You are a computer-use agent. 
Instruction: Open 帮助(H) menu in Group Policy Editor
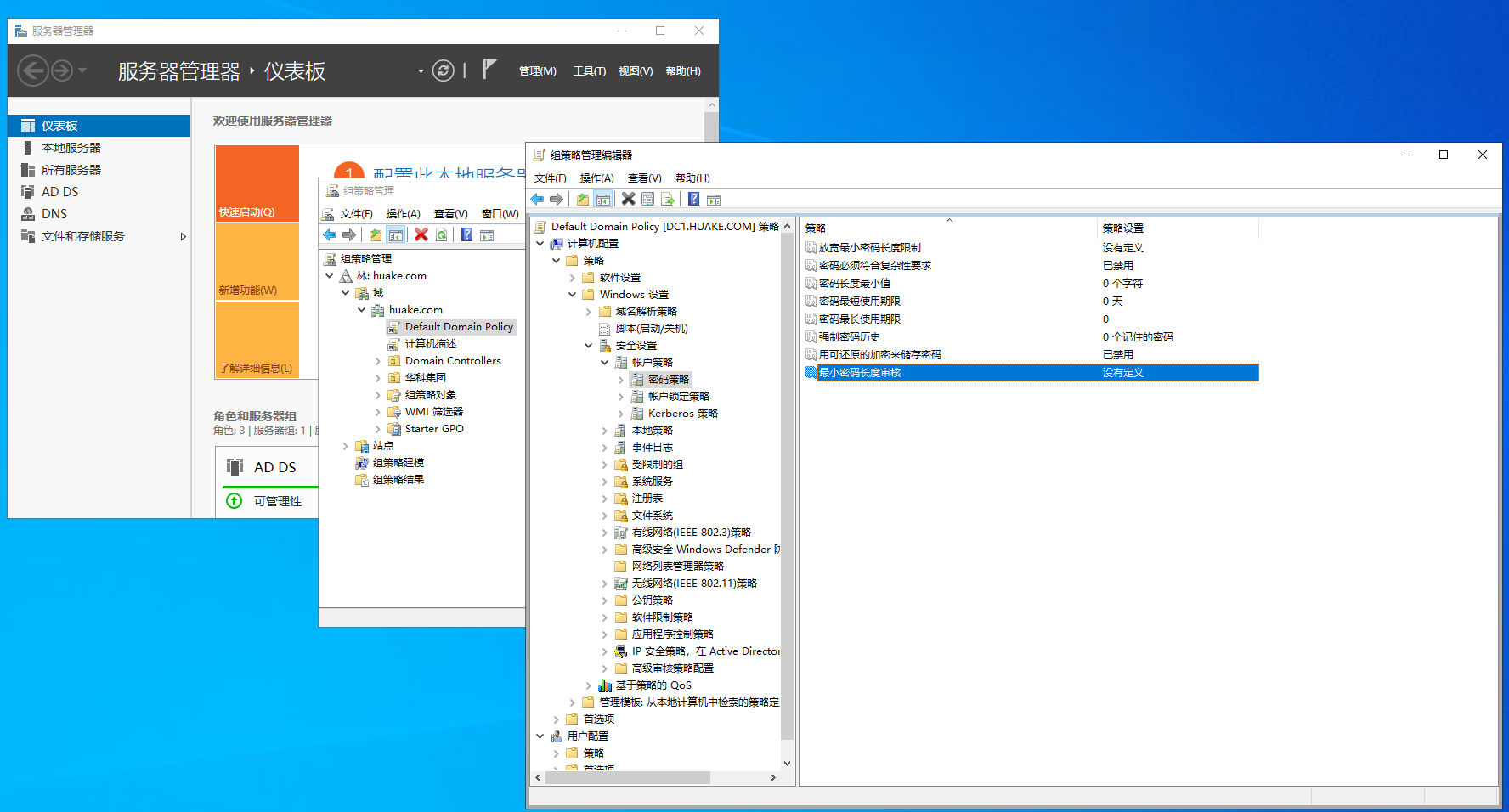pyautogui.click(x=692, y=178)
